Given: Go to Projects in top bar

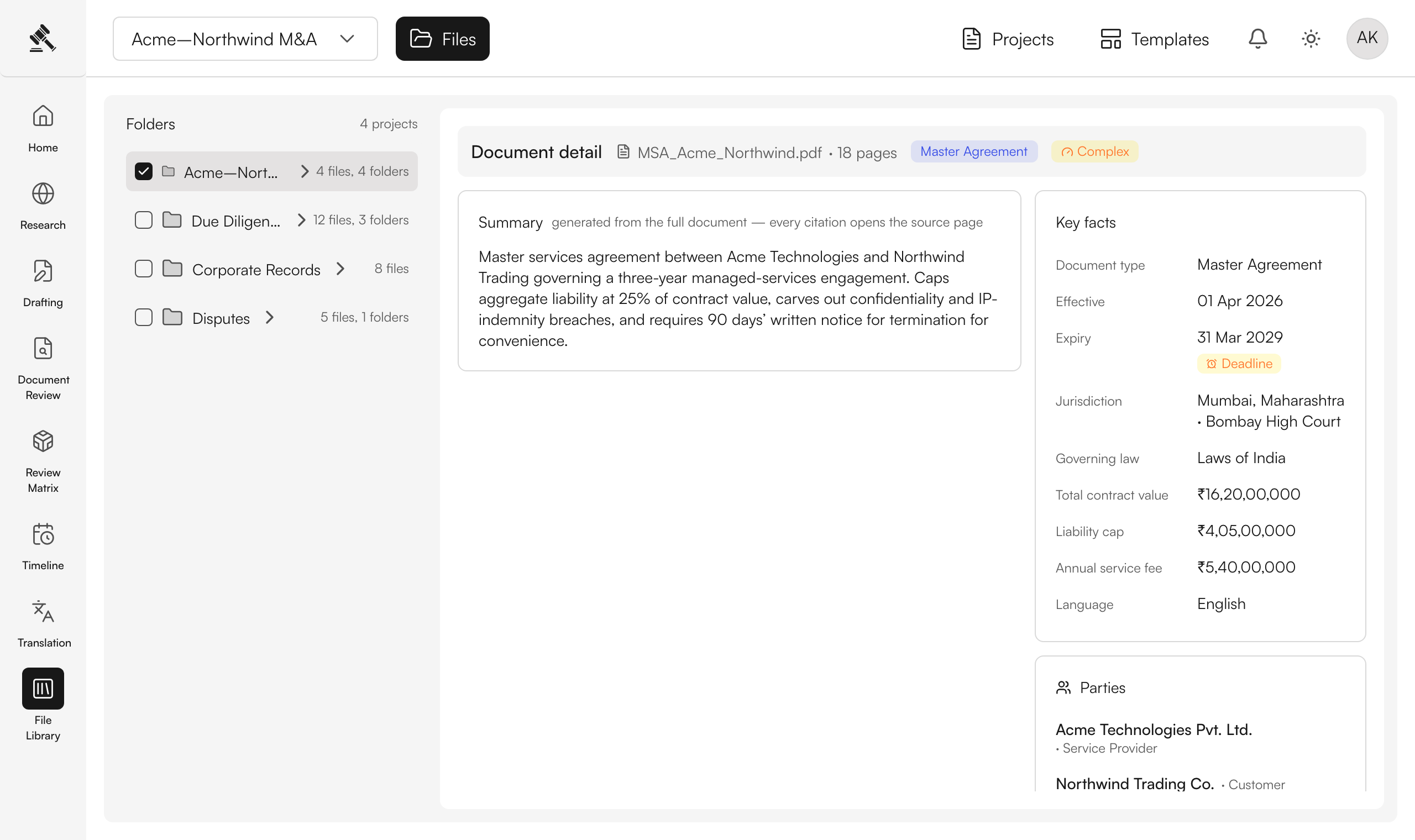Looking at the screenshot, I should point(1008,39).
